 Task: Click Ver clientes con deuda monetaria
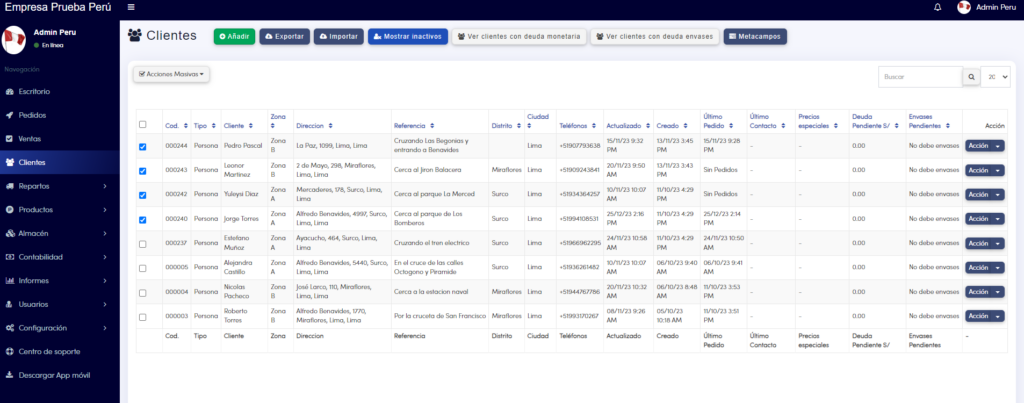(519, 37)
